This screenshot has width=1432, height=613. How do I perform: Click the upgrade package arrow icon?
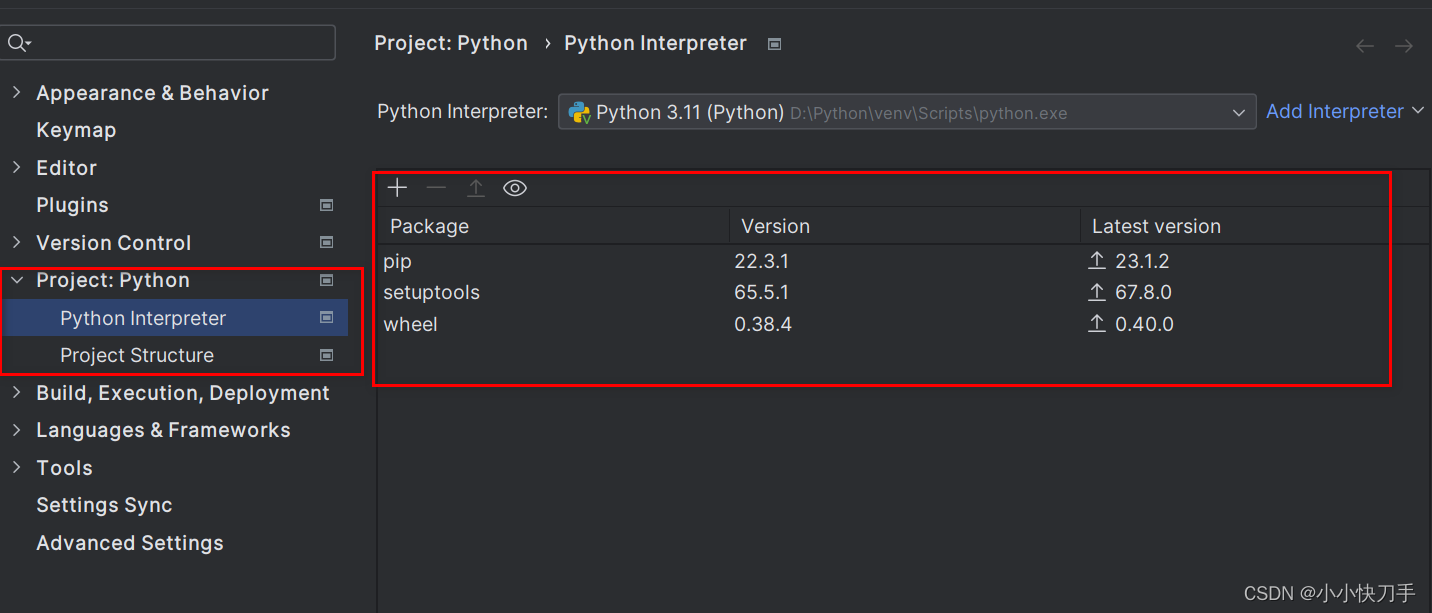[476, 188]
